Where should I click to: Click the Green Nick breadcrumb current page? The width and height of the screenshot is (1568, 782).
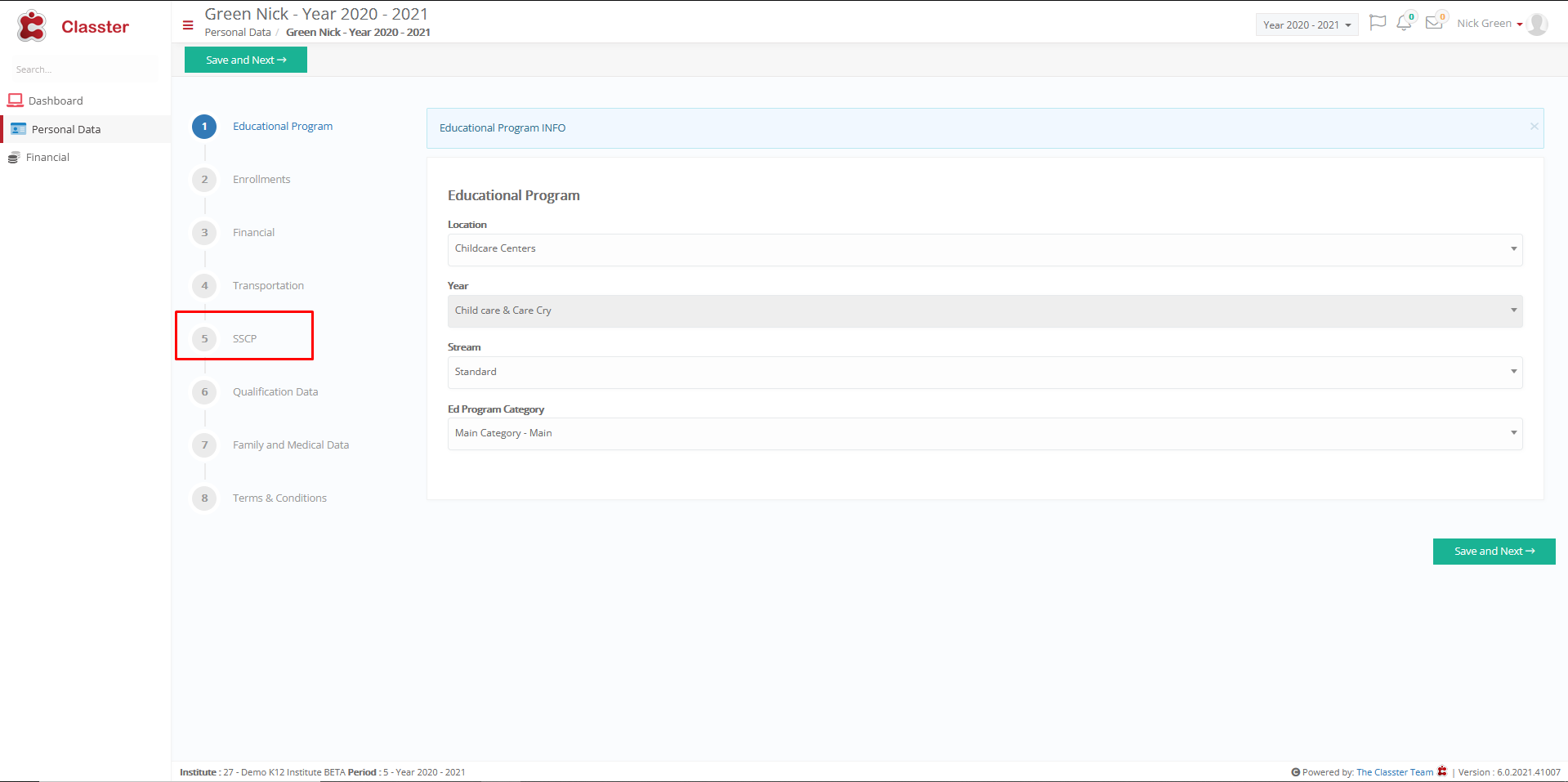pyautogui.click(x=358, y=33)
